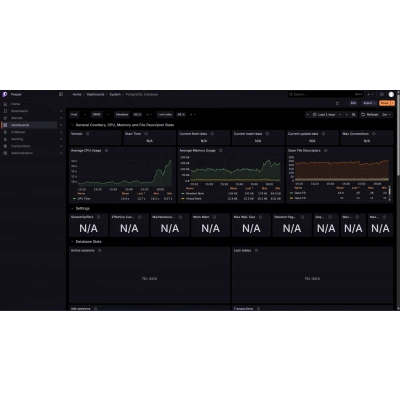Open the Last 1 hour time picker

tap(327, 114)
